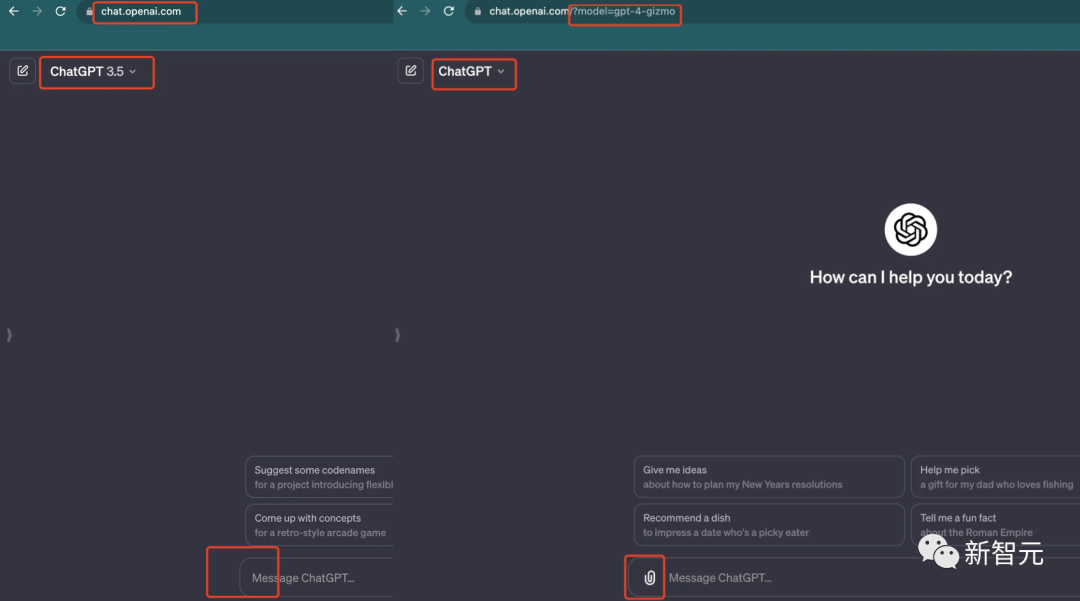Click the "Suggest some codenames" prompt card
The height and width of the screenshot is (601, 1080).
tap(320, 477)
